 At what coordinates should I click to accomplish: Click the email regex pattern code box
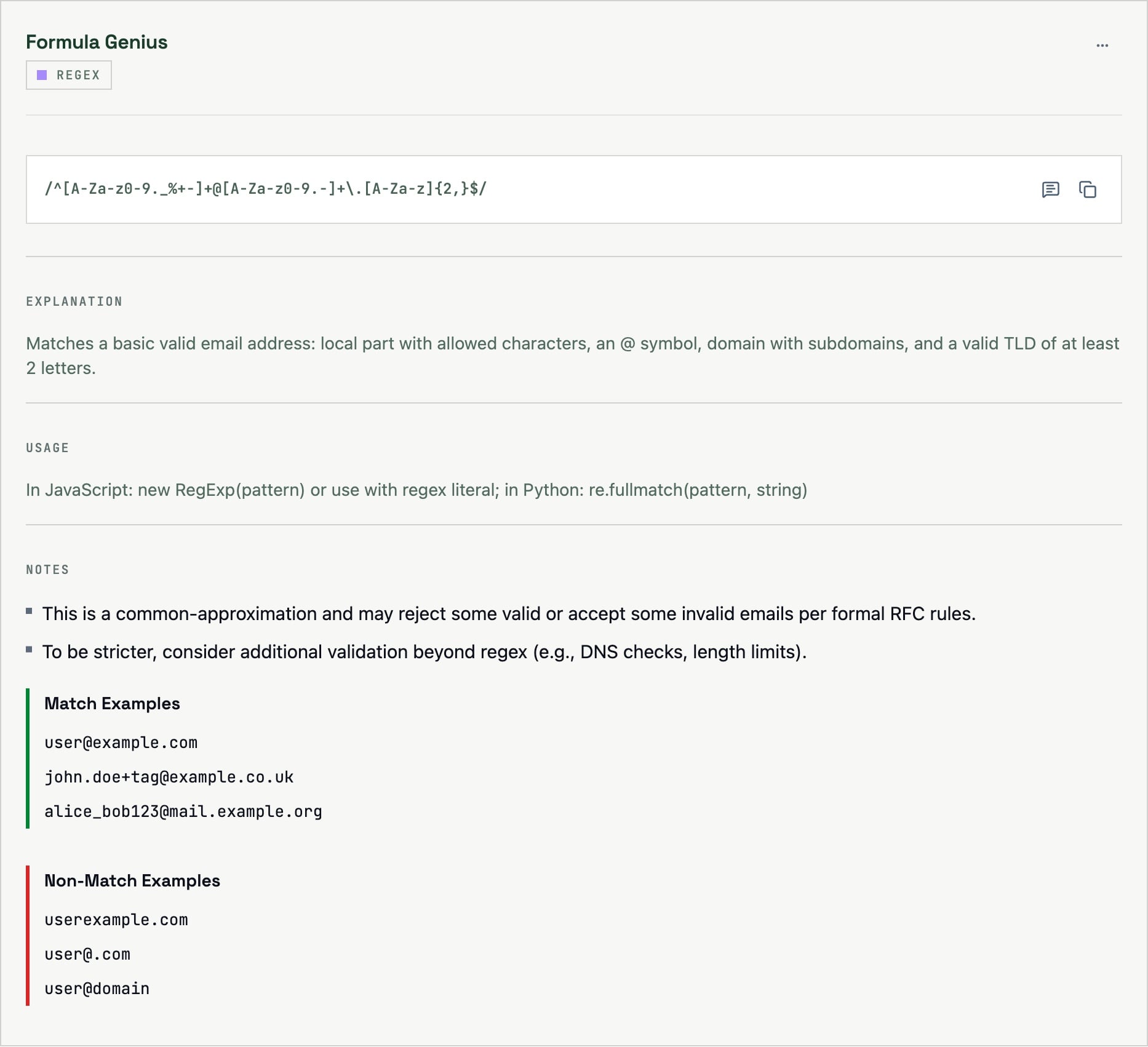point(266,189)
